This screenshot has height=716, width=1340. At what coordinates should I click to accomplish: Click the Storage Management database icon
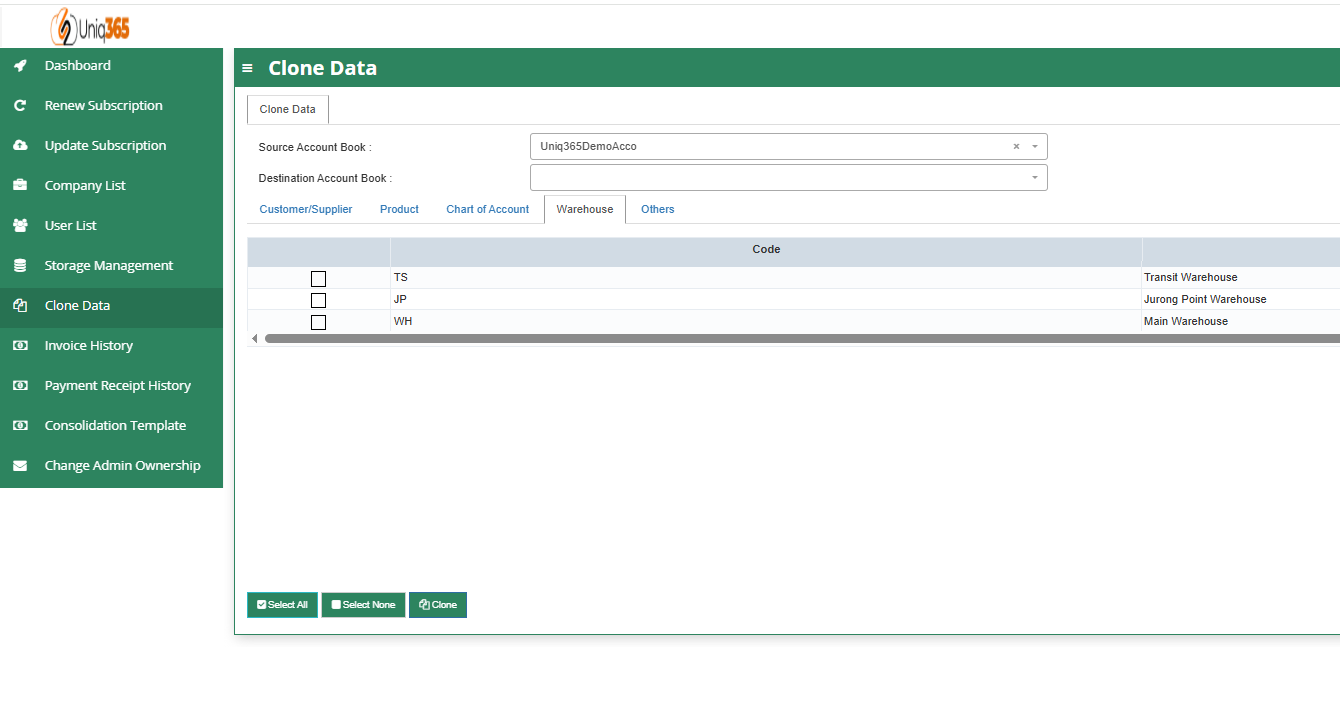pyautogui.click(x=20, y=266)
